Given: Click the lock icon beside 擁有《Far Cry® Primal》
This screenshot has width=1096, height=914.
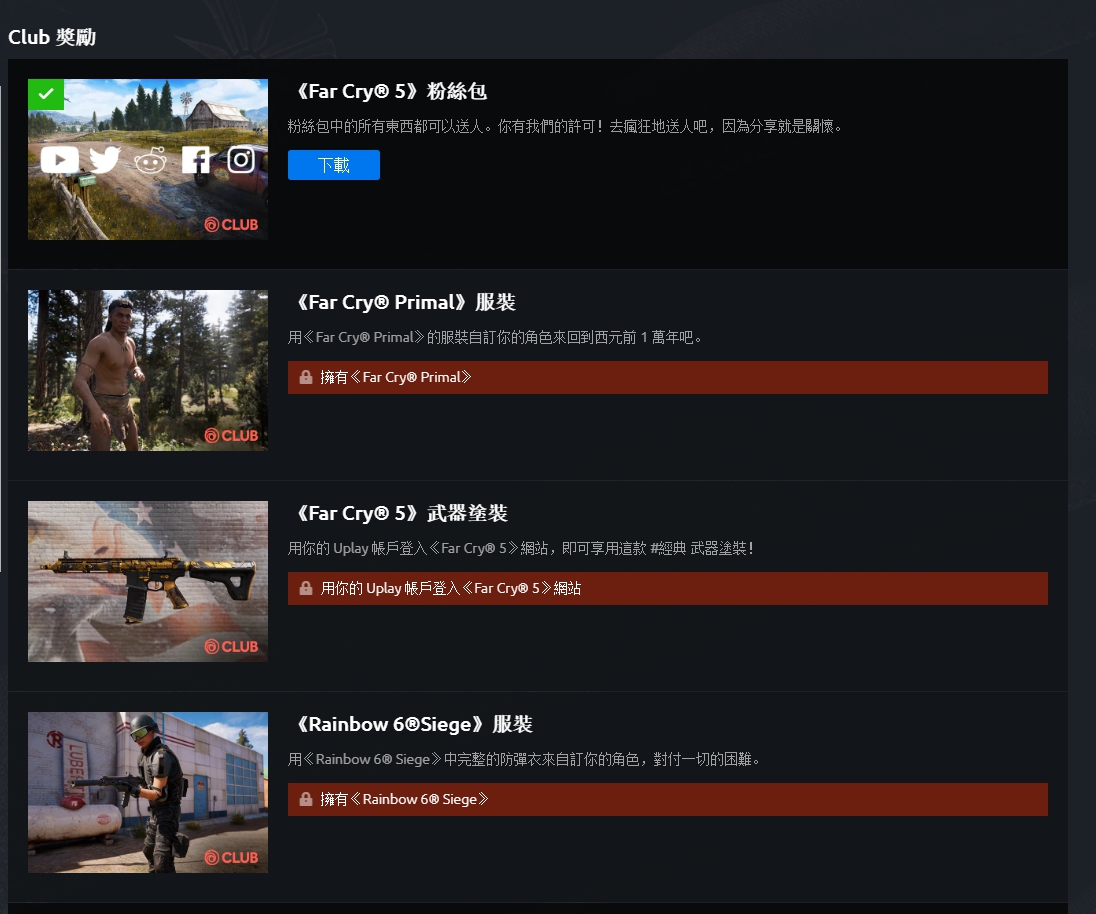Looking at the screenshot, I should point(305,377).
